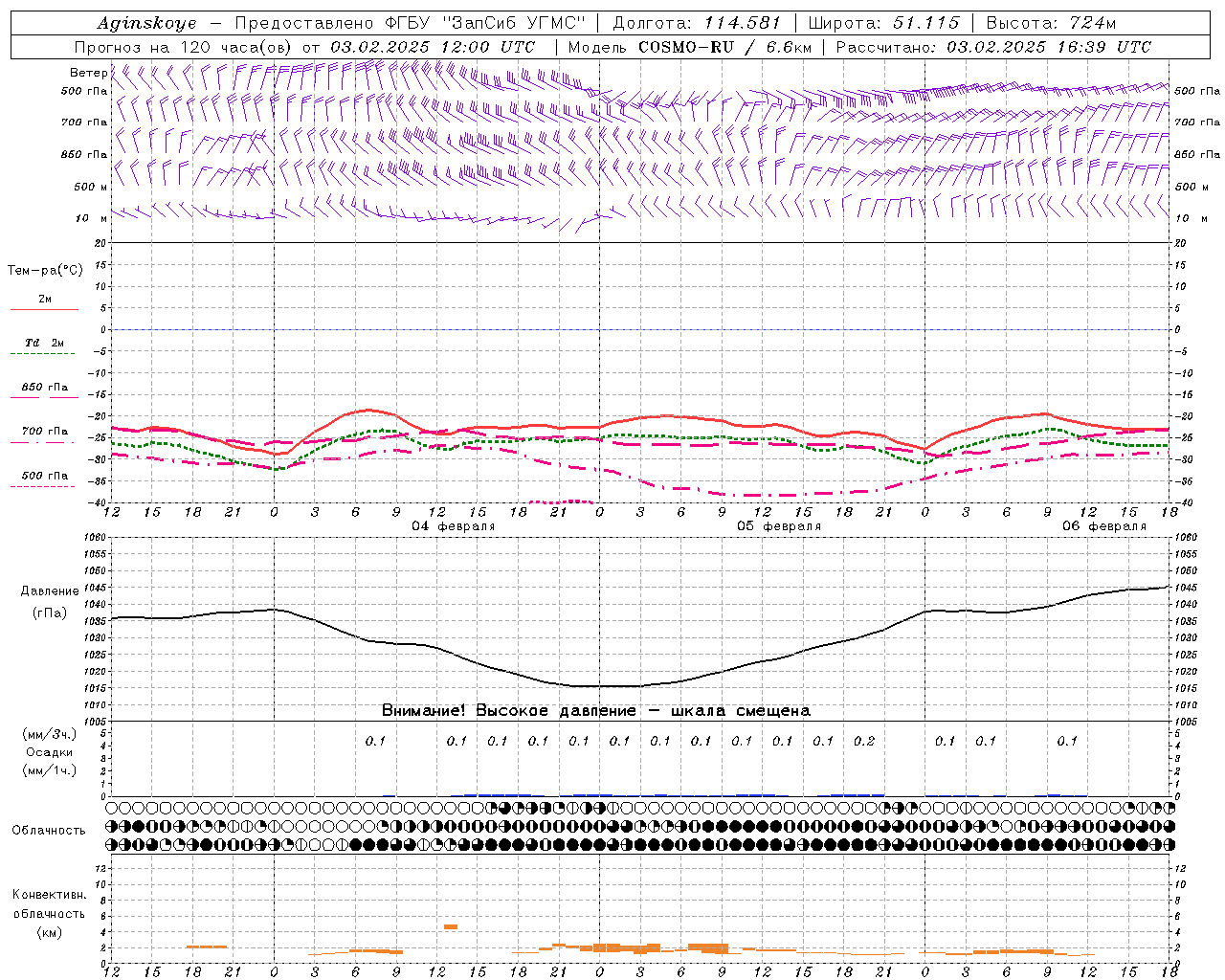Image resolution: width=1225 pixels, height=980 pixels.
Task: Select the longitude value Долгота: 114.581
Action: tap(697, 23)
